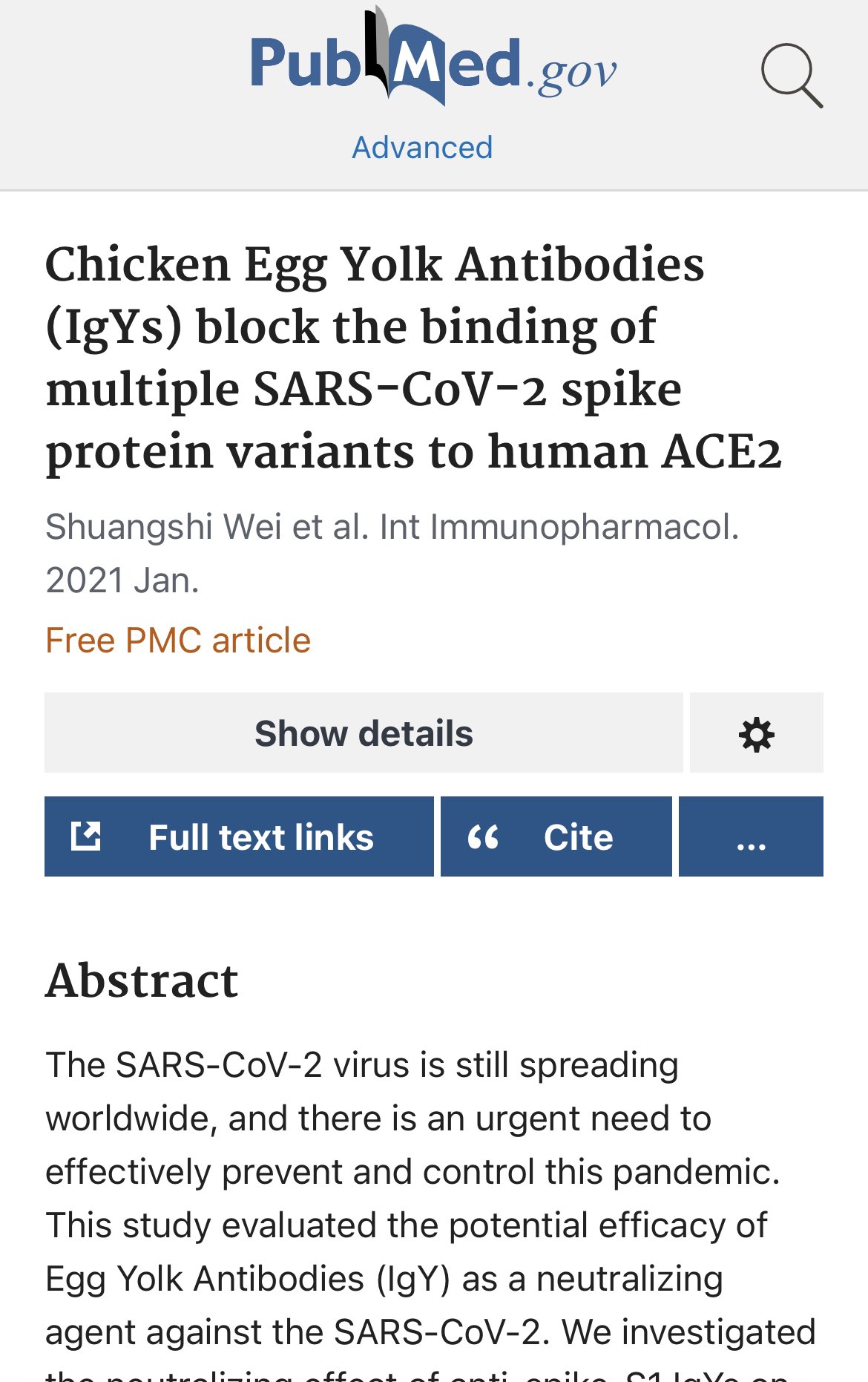Click the quotation mark Cite icon
This screenshot has height=1382, width=868.
click(x=483, y=837)
